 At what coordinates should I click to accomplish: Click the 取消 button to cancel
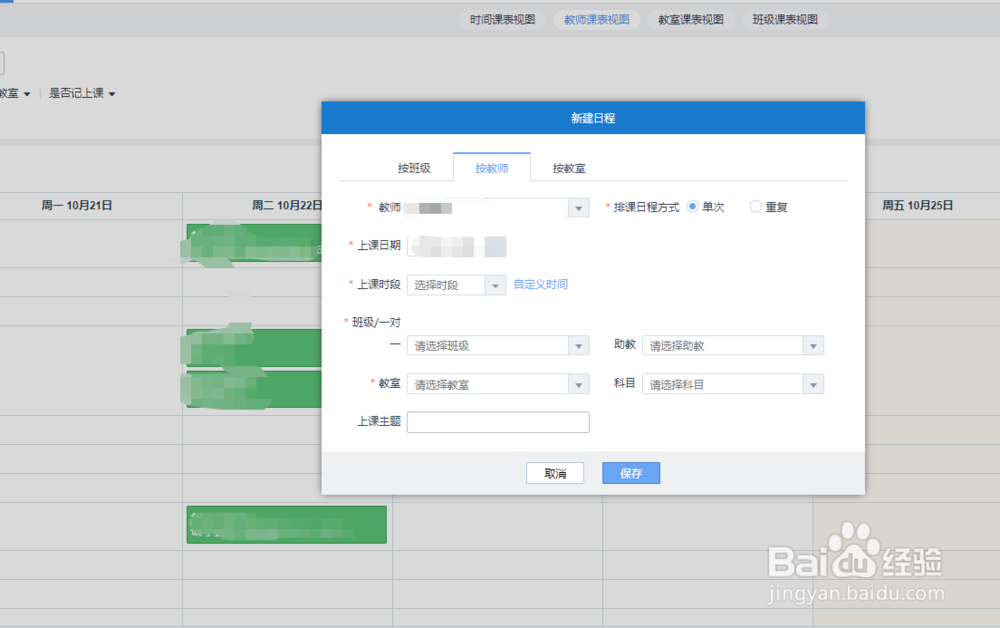point(555,472)
